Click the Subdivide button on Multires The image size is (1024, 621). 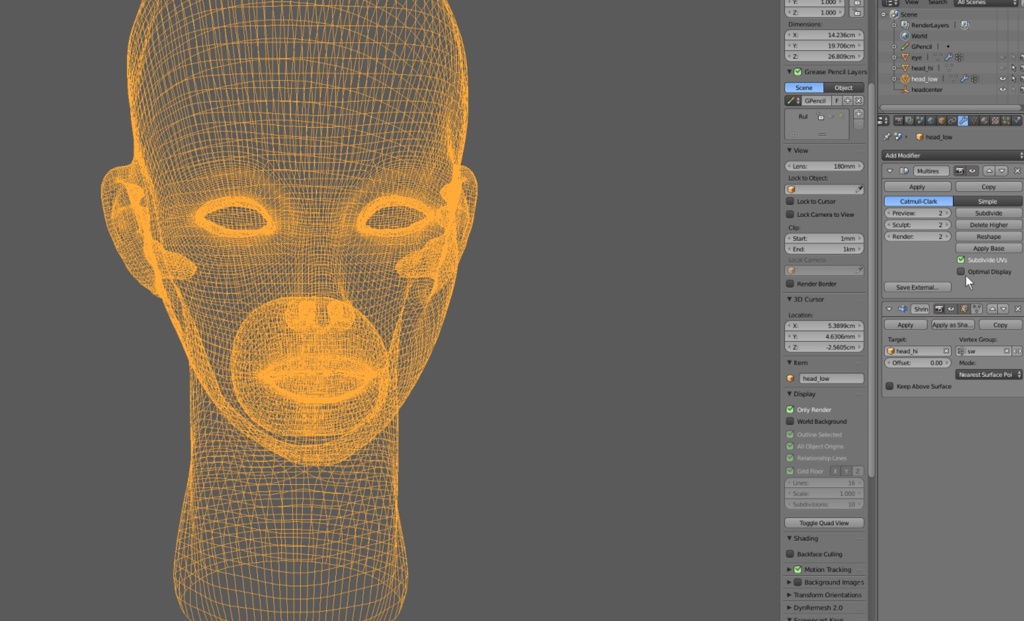988,213
